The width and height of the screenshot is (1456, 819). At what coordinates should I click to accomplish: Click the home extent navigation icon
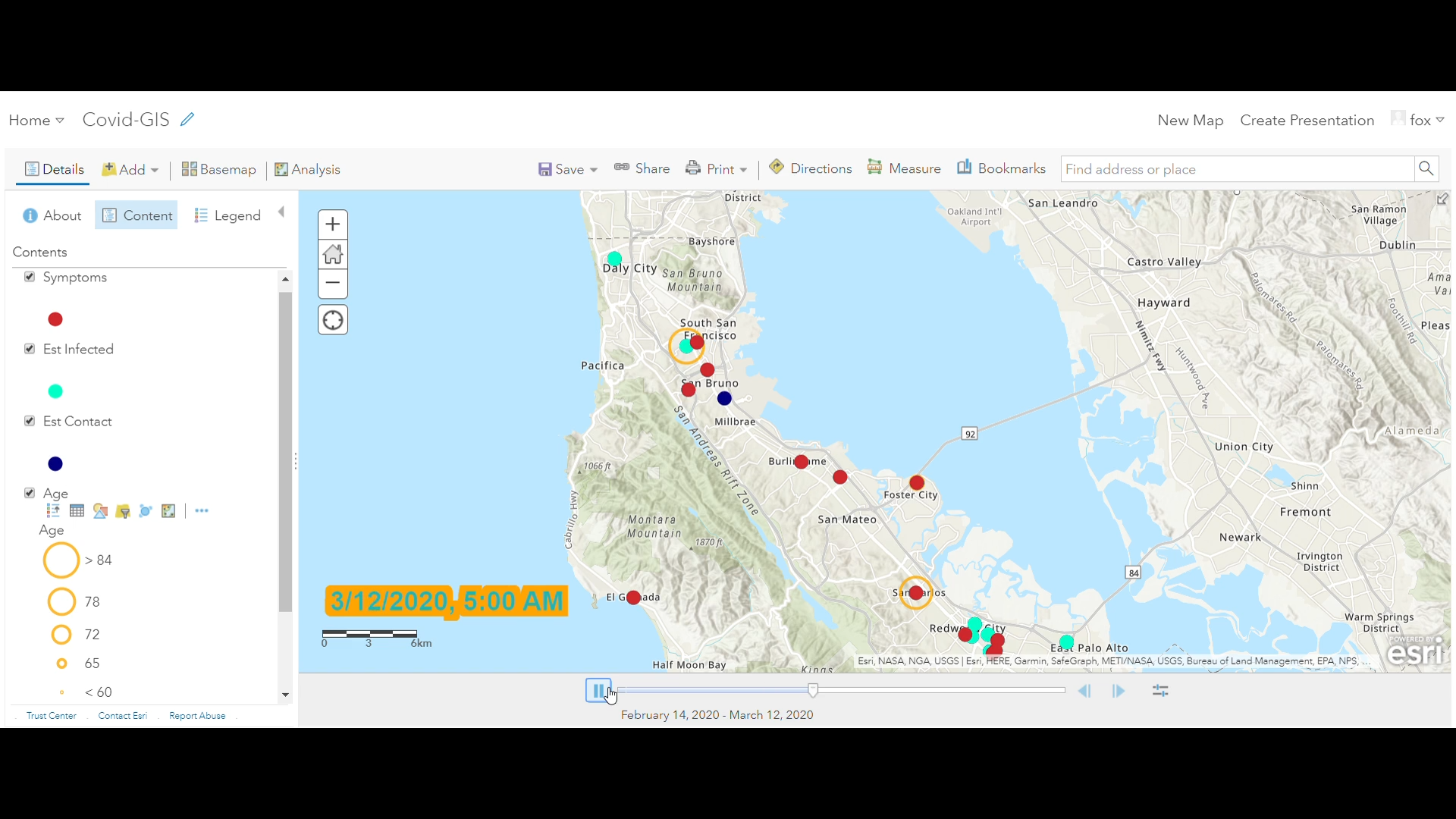coord(332,253)
